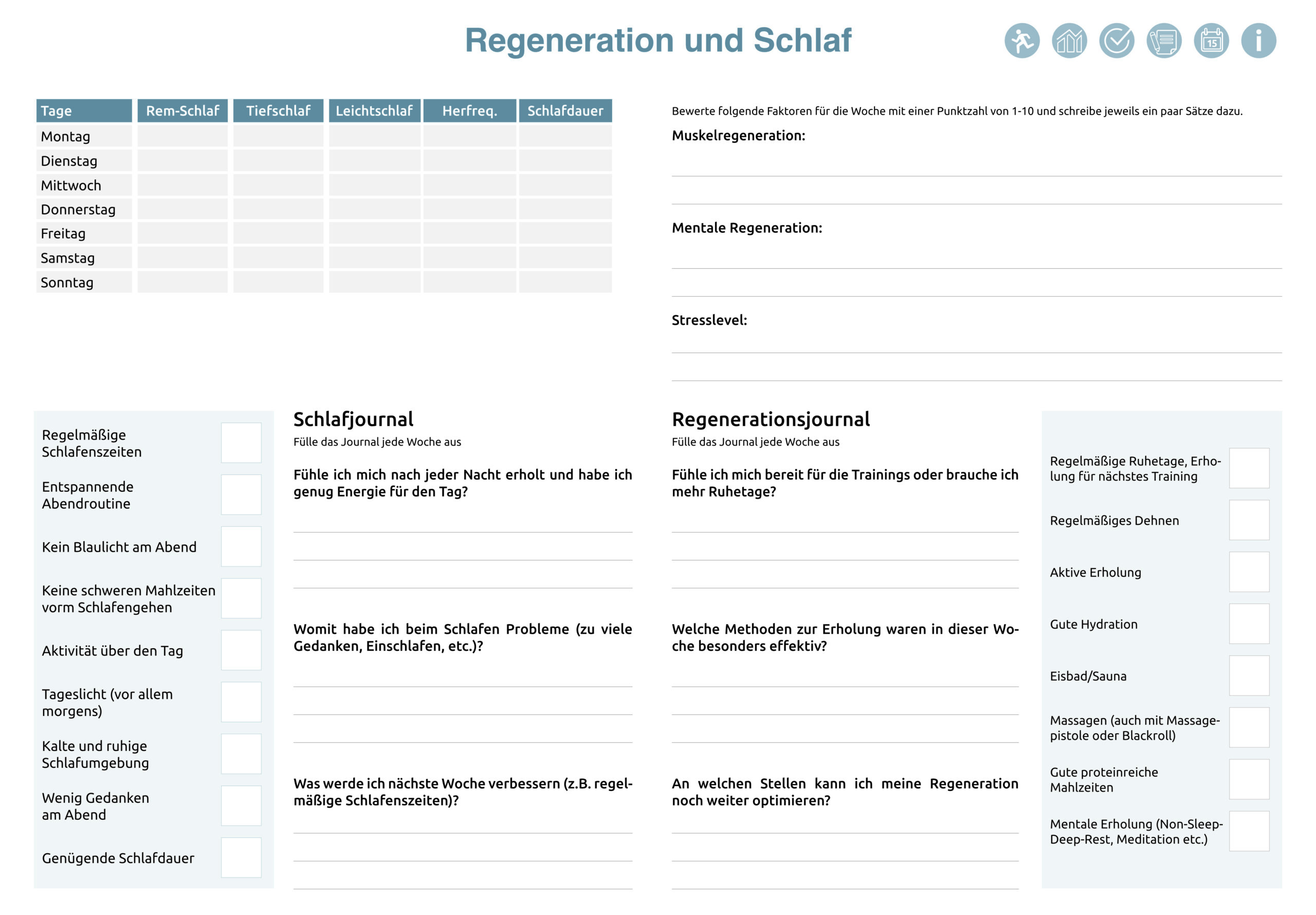Click Sonntag Schlafdauer table cell
This screenshot has height=915, width=1316.
(565, 282)
